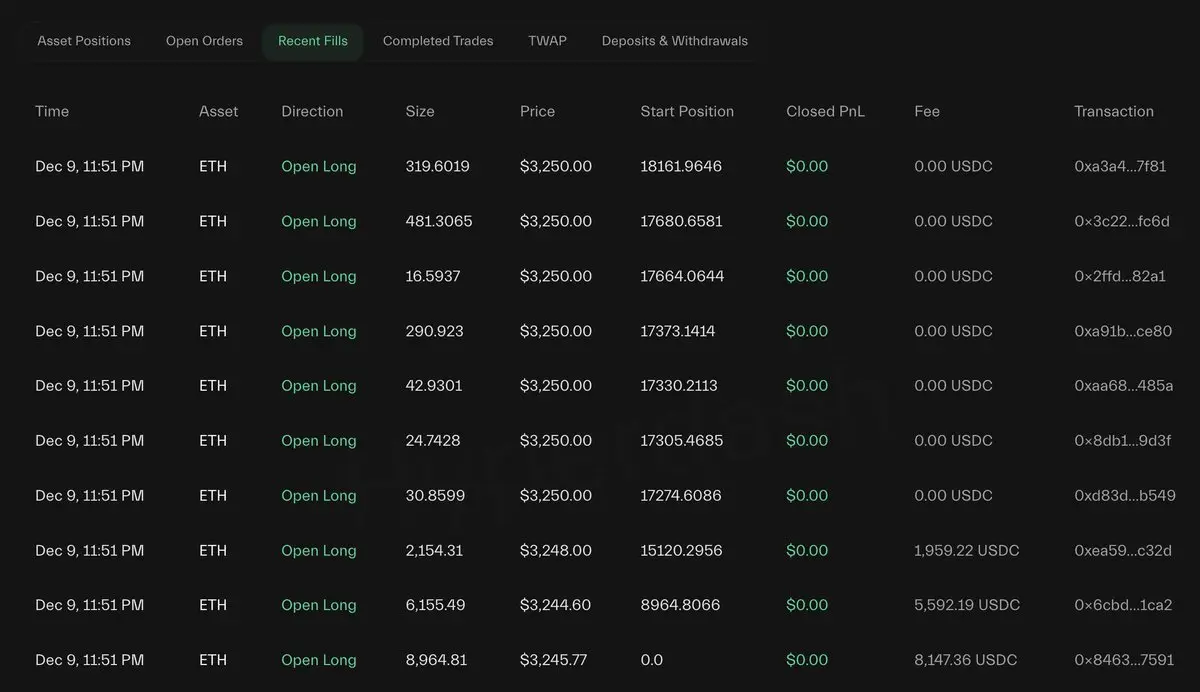Sort fills by Time column header
This screenshot has width=1200, height=692.
[52, 111]
